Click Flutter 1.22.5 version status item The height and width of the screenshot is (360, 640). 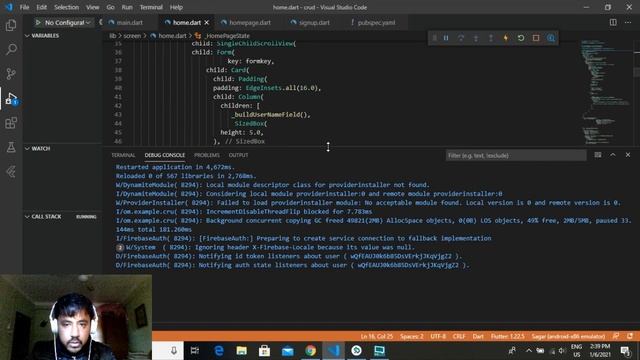tap(508, 336)
